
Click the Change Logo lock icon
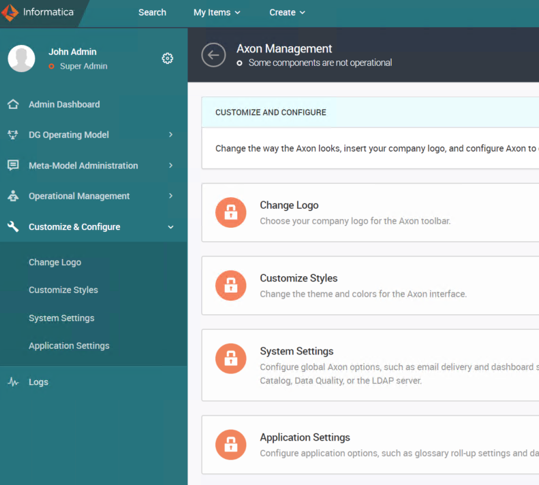[x=231, y=212]
